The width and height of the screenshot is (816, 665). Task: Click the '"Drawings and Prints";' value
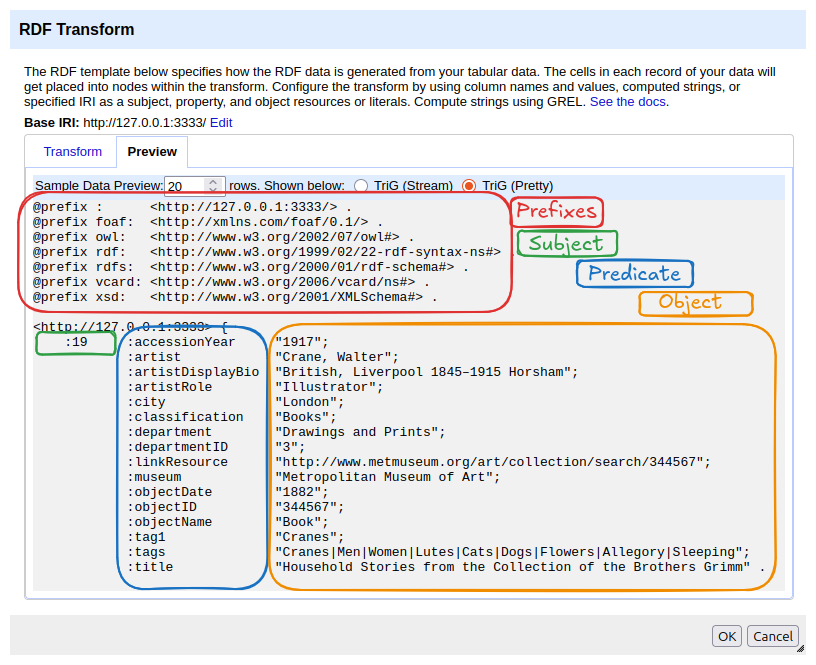(x=360, y=432)
